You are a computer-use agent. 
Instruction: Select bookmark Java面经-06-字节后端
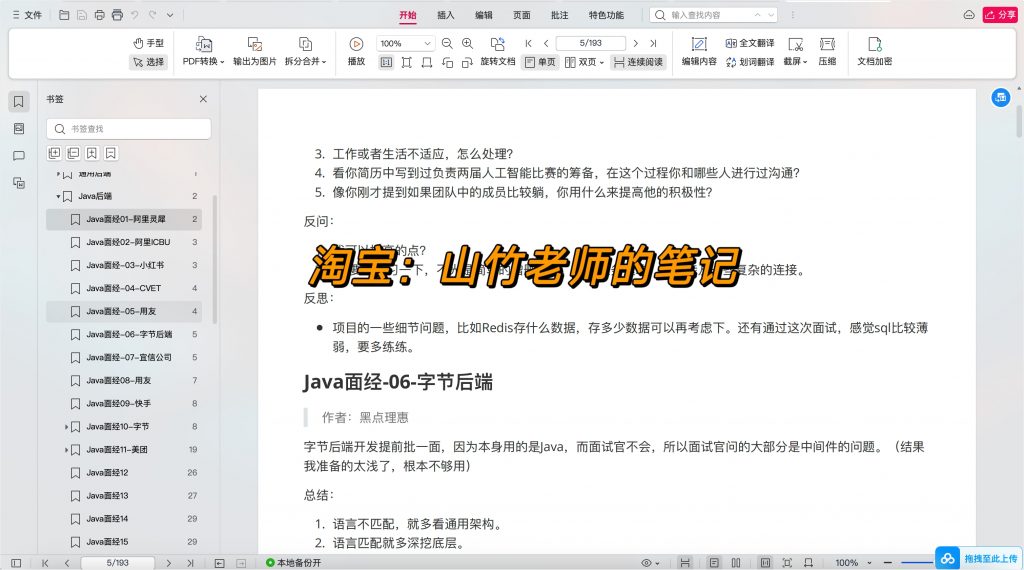tap(123, 334)
